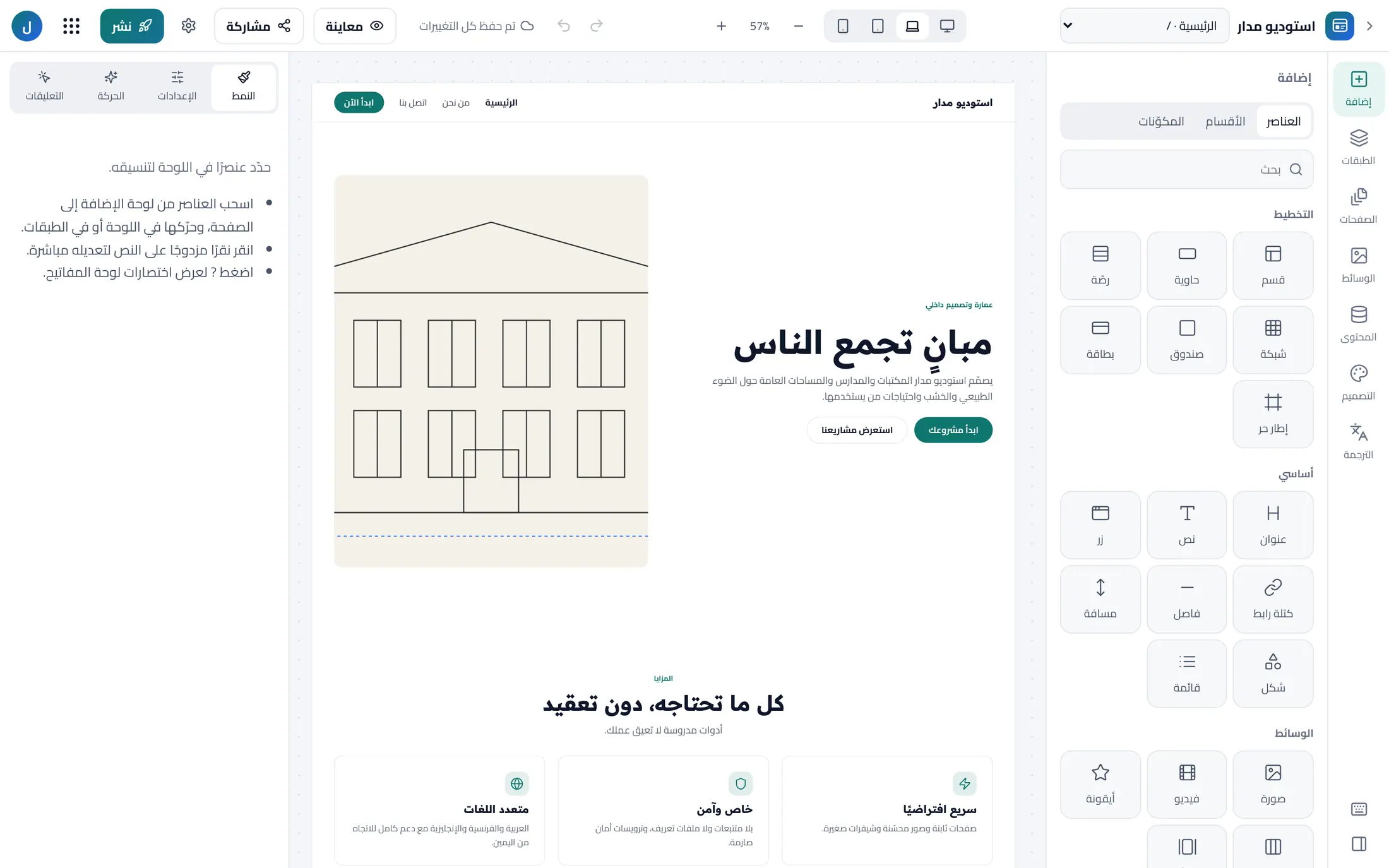
Task: Select the building illustration on canvas
Action: (491, 371)
